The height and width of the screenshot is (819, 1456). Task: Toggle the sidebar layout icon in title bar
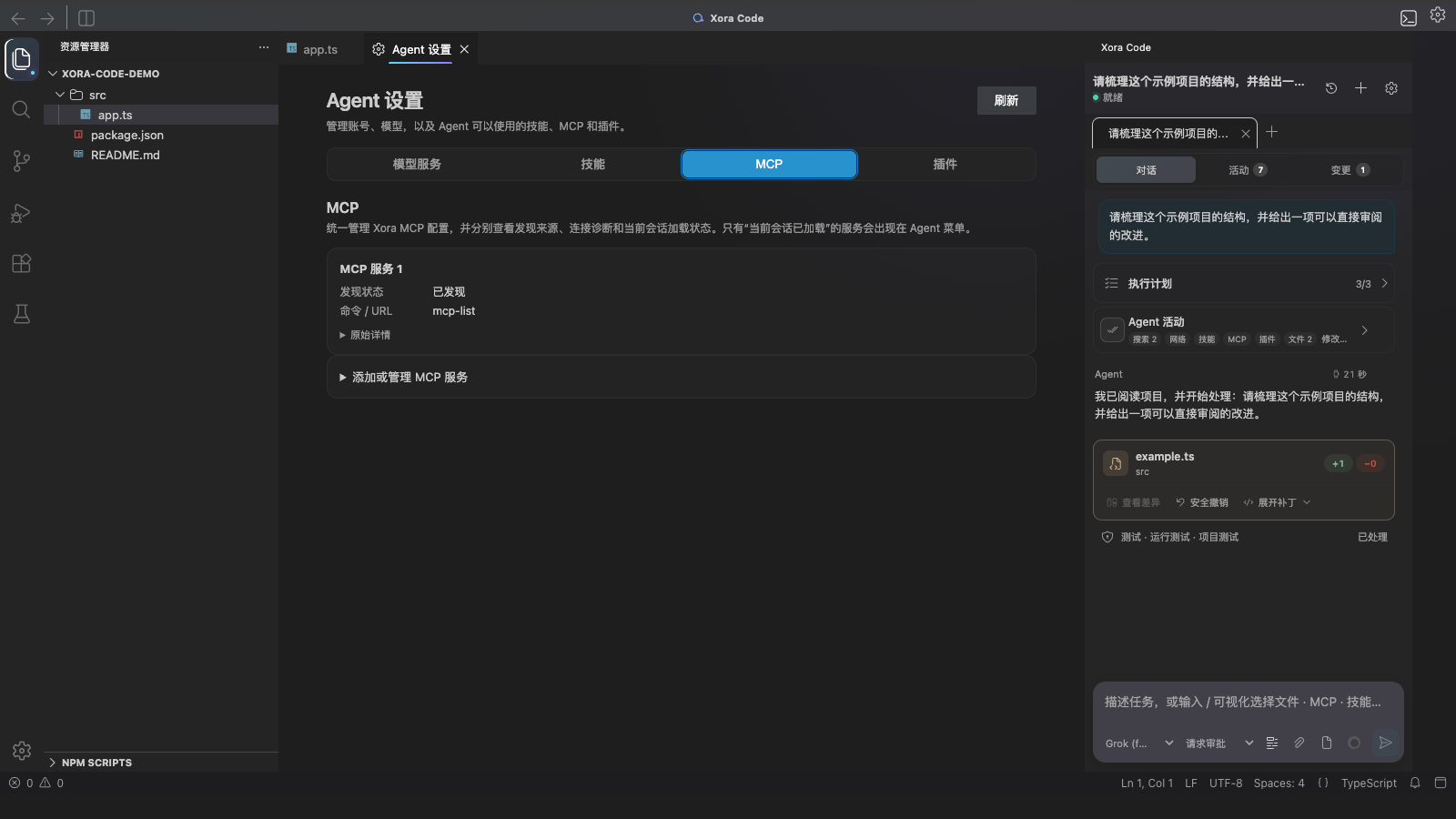coord(86,18)
